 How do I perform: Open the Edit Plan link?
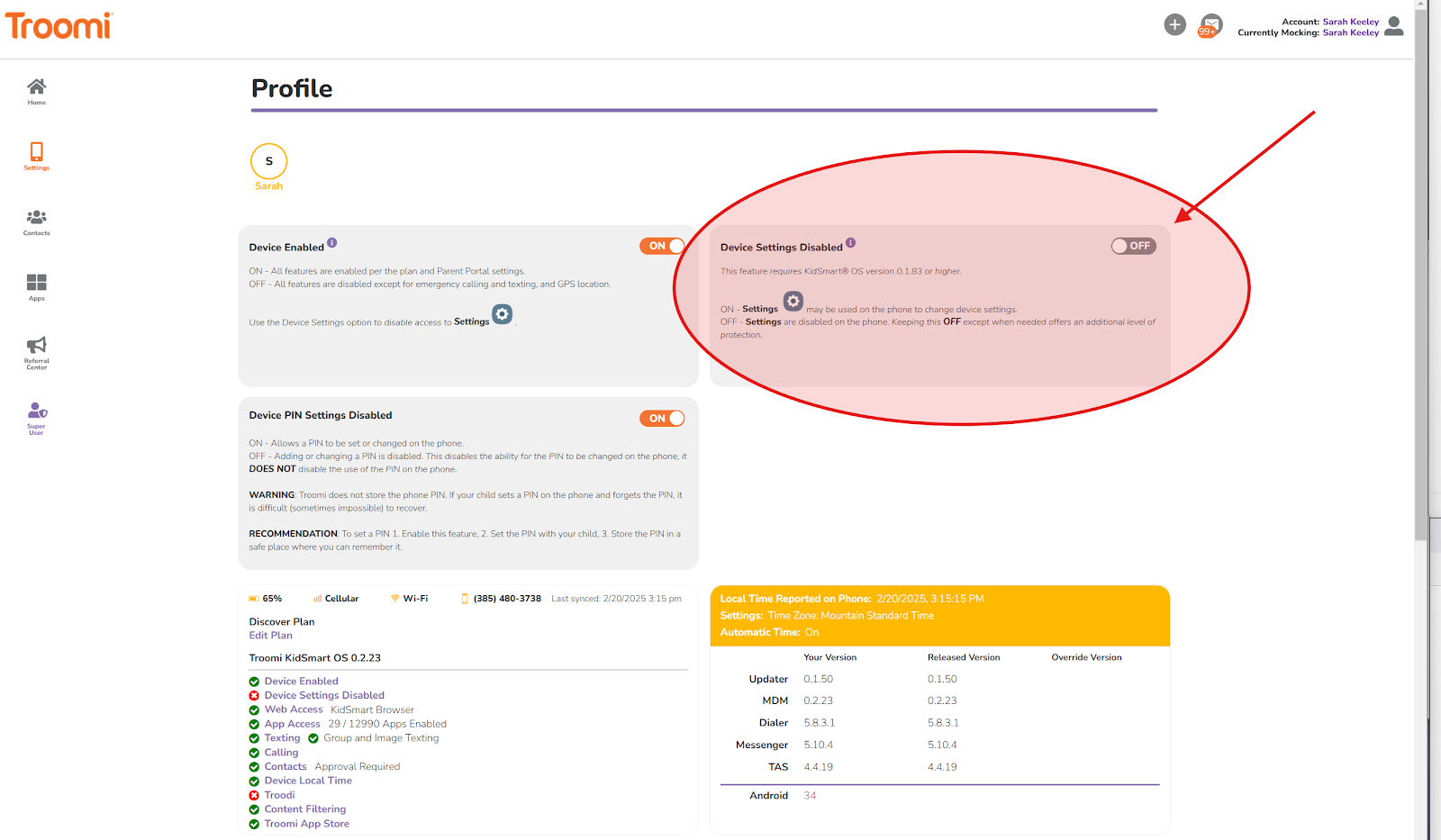(x=270, y=636)
